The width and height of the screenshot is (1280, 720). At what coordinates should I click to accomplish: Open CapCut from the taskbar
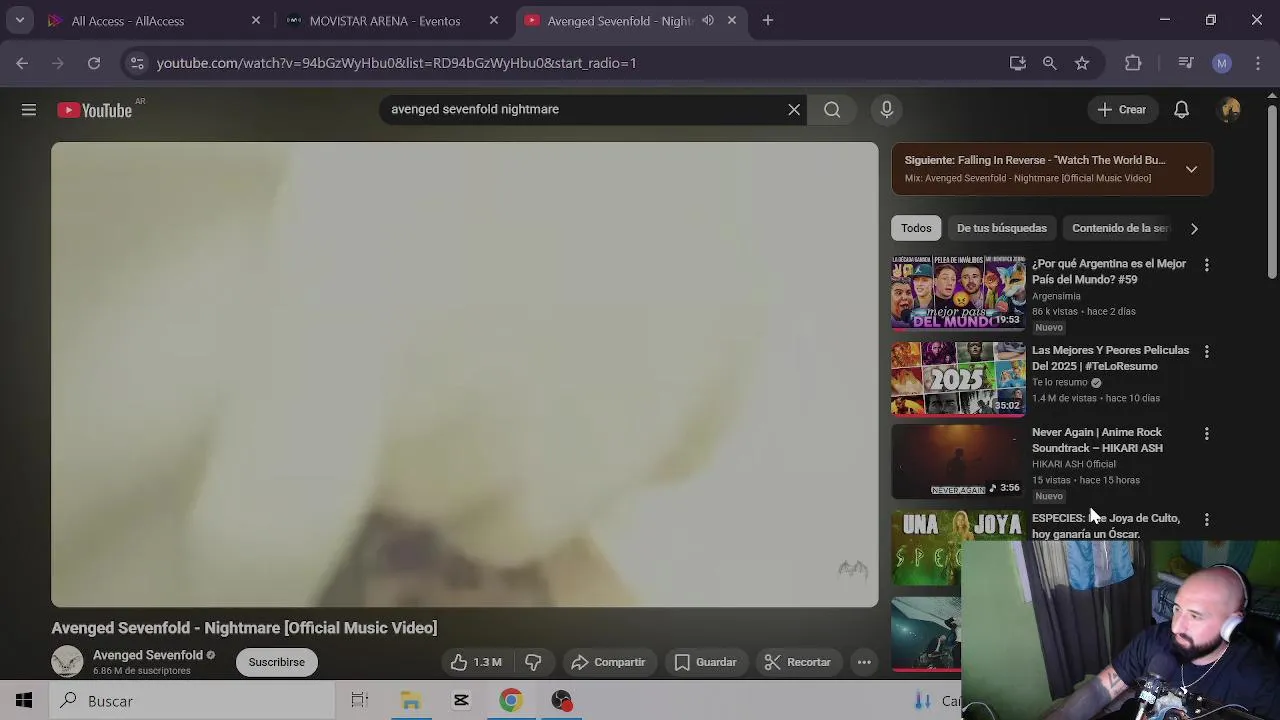click(461, 701)
